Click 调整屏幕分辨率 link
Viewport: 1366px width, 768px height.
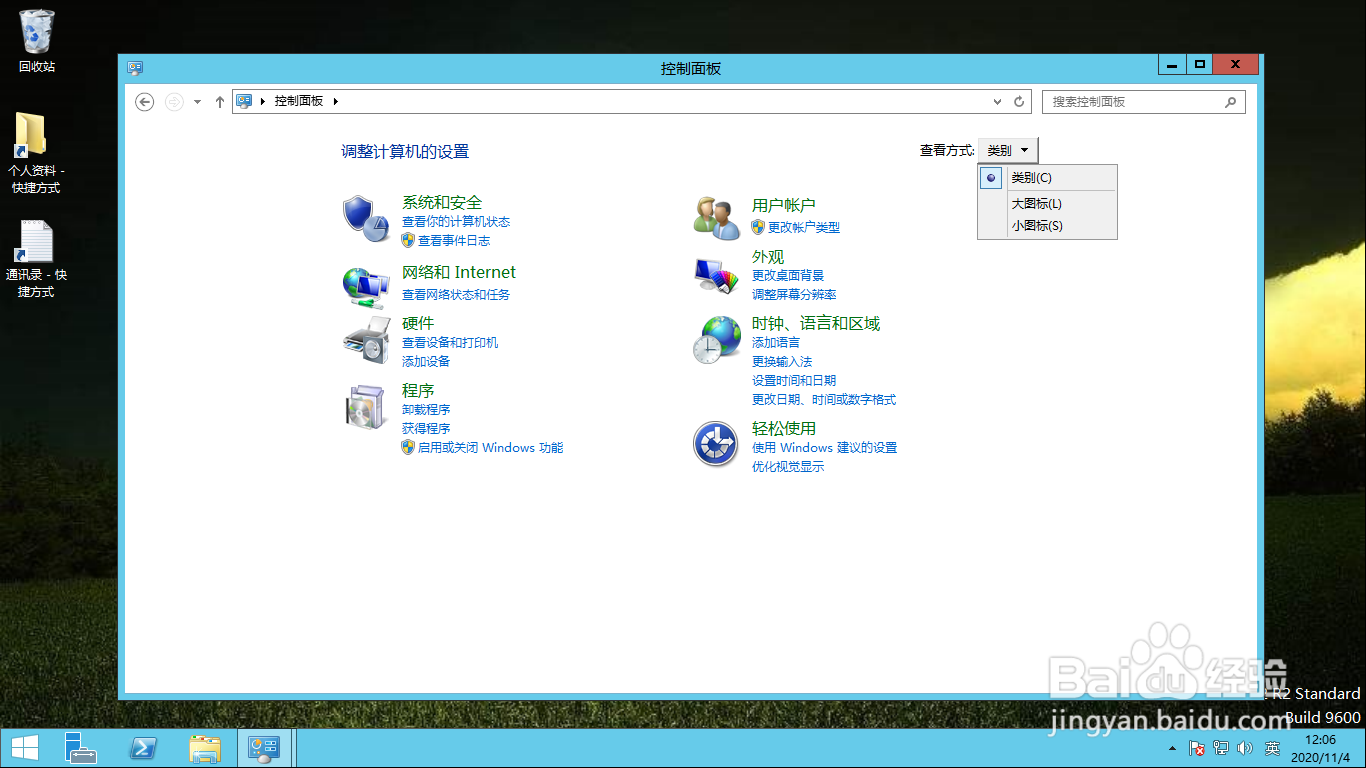(x=794, y=295)
